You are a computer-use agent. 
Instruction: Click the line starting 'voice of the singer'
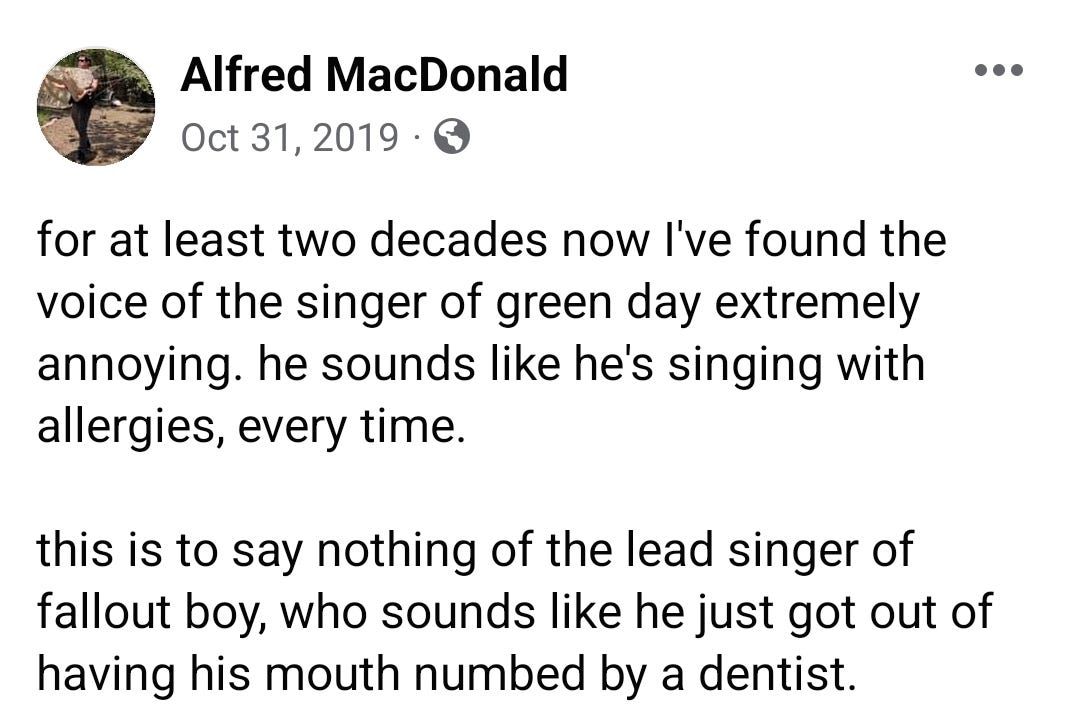(478, 302)
